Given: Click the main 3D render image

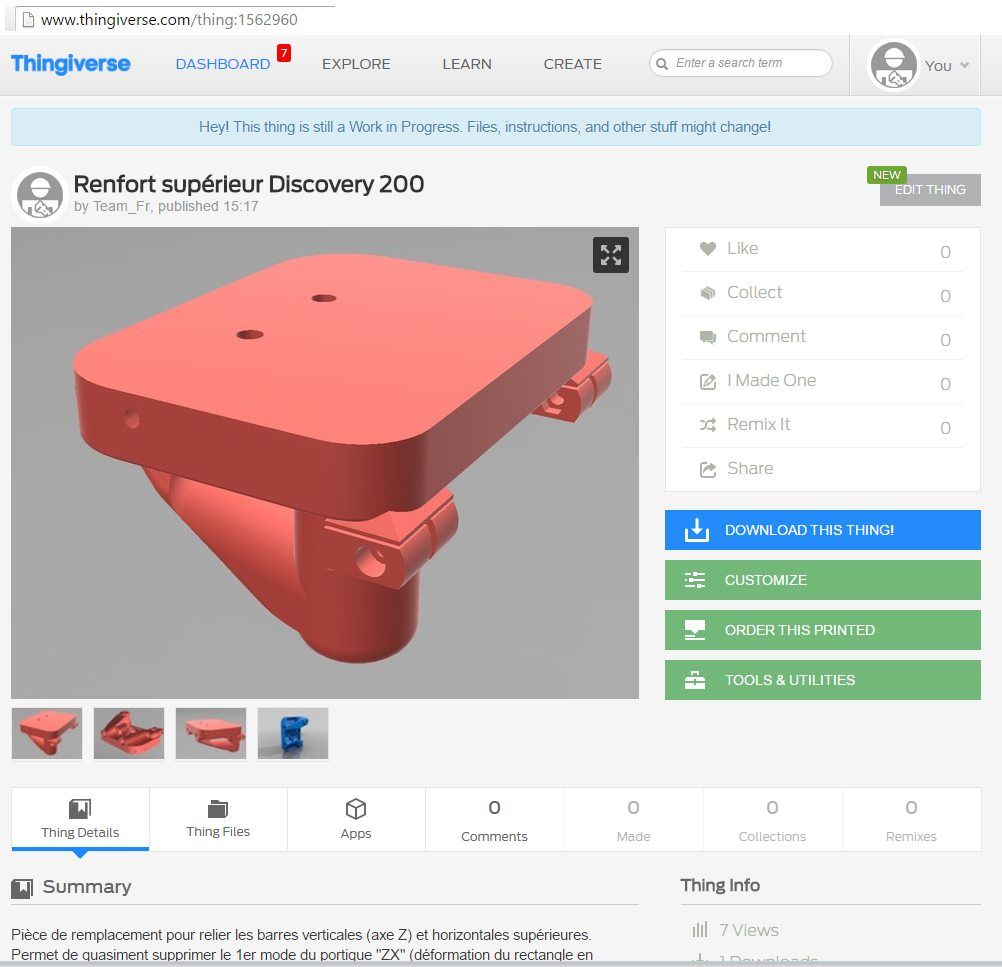Looking at the screenshot, I should click(325, 463).
